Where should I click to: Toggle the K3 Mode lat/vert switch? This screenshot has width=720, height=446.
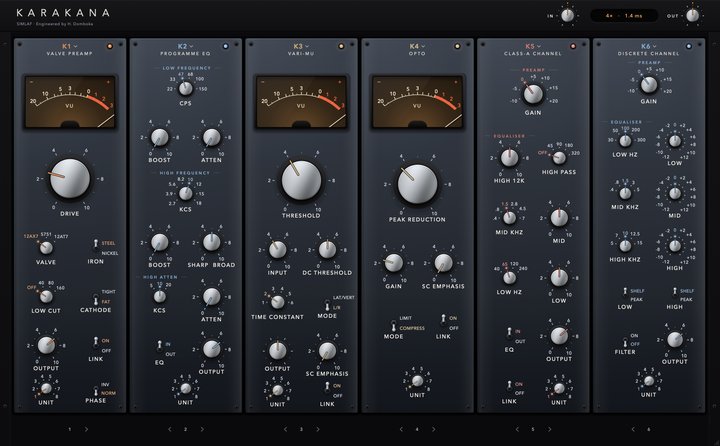tap(327, 305)
